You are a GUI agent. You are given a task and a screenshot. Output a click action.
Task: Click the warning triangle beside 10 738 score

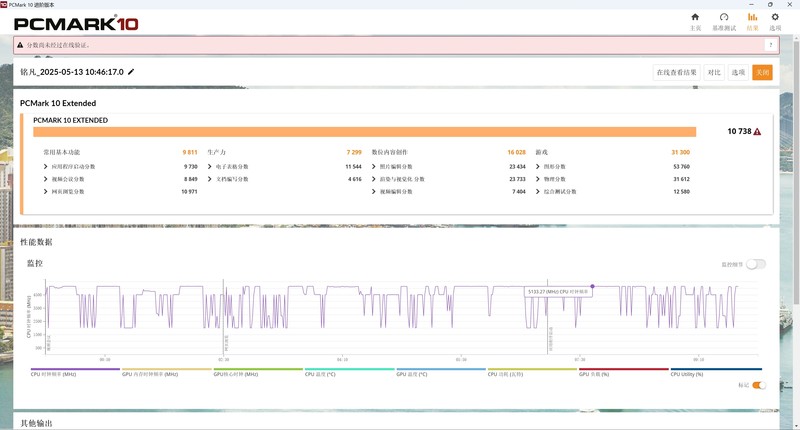(x=757, y=132)
